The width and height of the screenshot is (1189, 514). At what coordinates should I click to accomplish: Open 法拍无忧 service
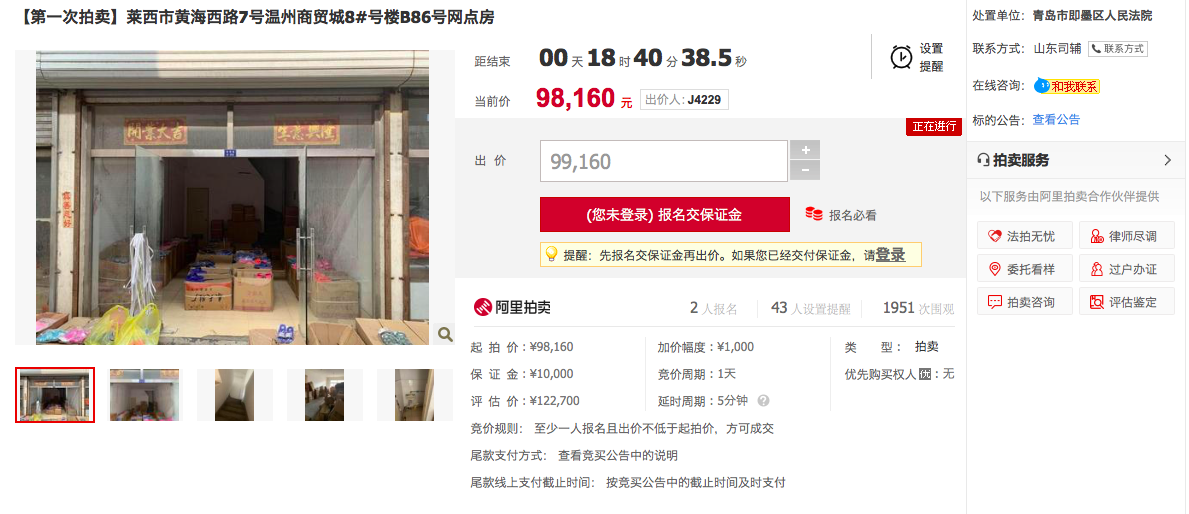(1025, 236)
